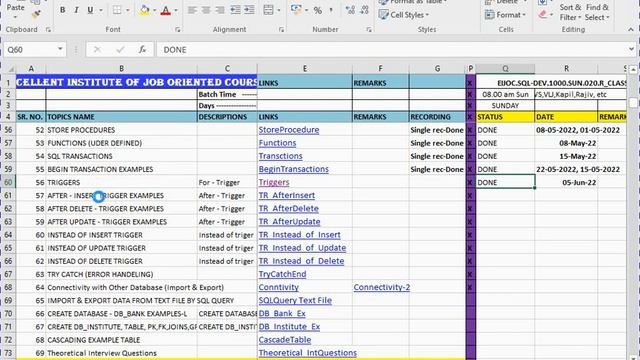Select column B header

(x=121, y=69)
